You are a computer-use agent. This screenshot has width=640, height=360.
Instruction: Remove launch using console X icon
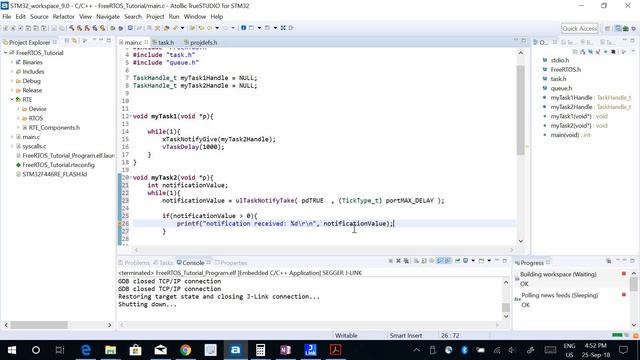pos(398,261)
